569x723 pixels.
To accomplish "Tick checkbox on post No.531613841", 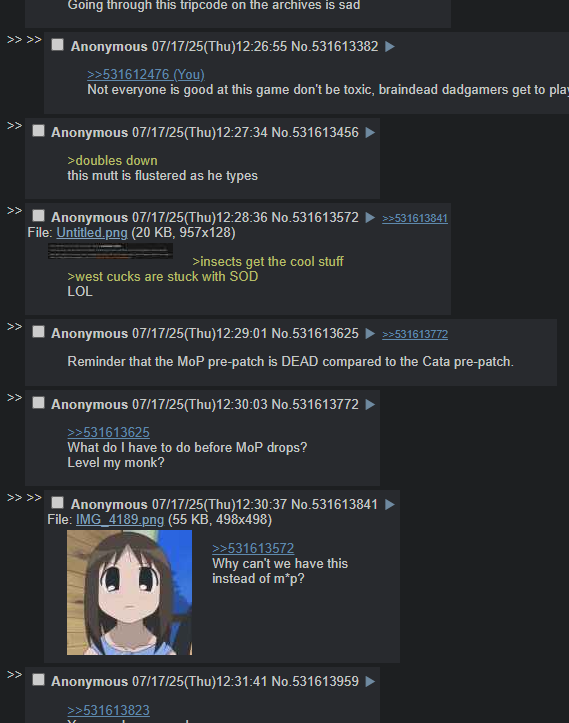I will (58, 503).
